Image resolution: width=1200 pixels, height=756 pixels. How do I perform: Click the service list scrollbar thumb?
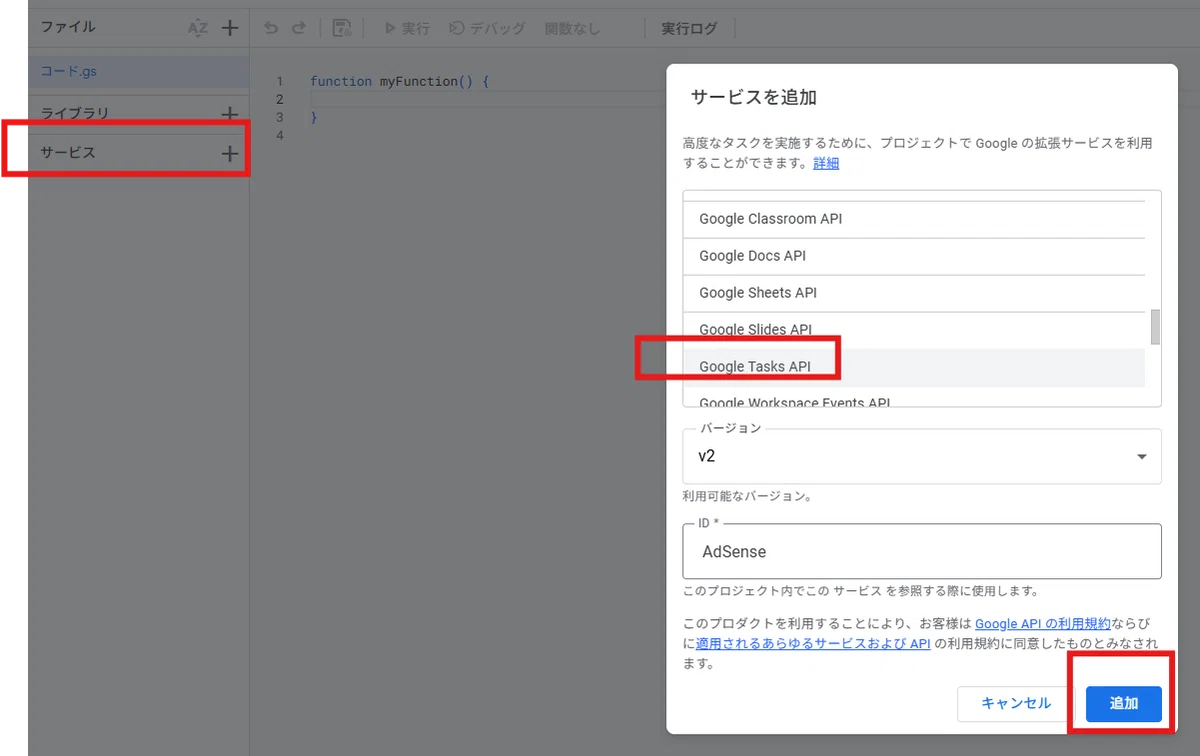tap(1156, 327)
